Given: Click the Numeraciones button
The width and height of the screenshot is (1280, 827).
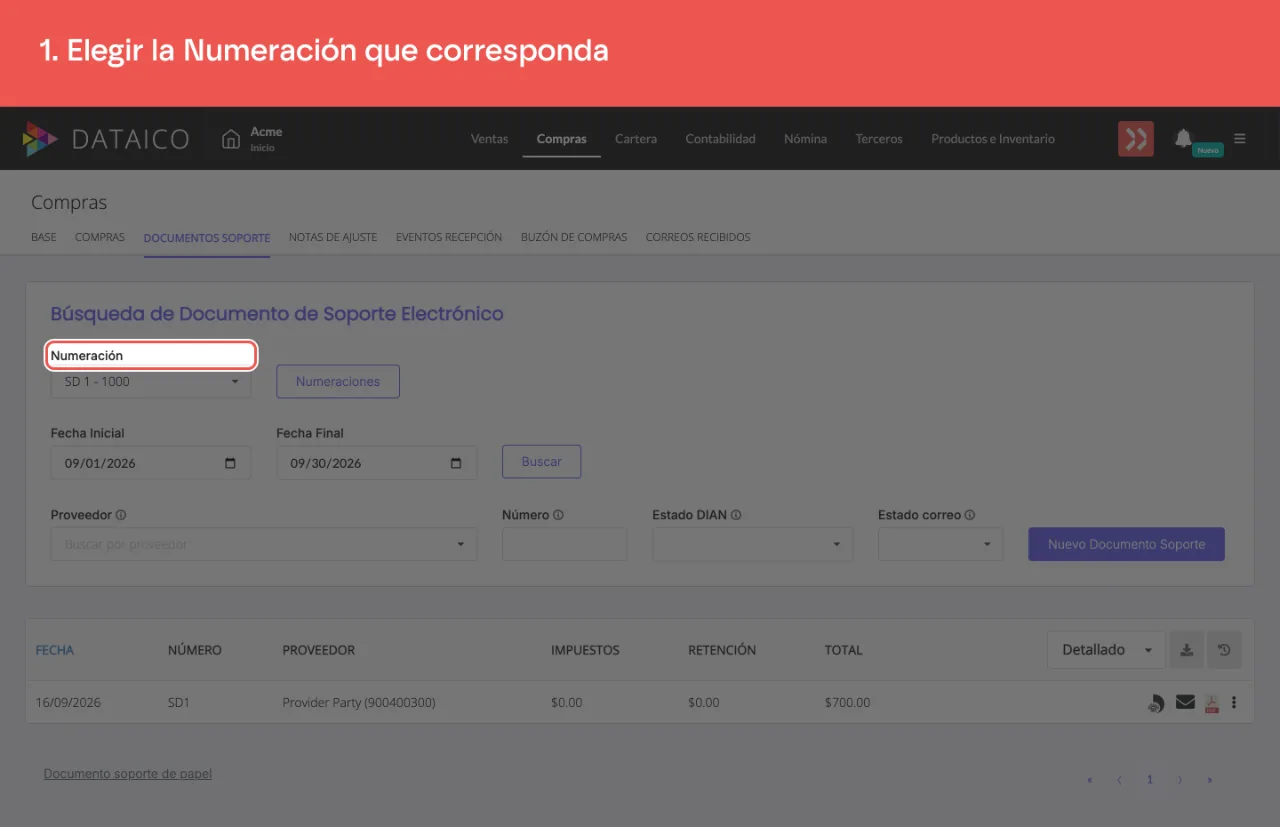Looking at the screenshot, I should (338, 381).
